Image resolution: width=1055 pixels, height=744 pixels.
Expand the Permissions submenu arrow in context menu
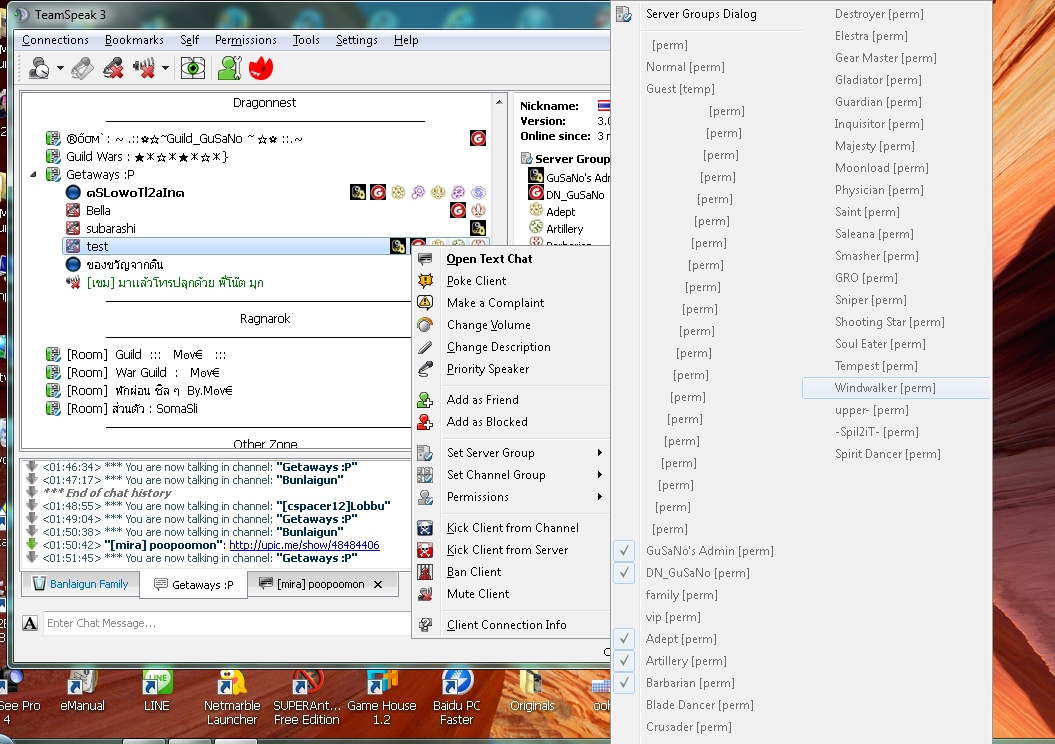[x=599, y=496]
